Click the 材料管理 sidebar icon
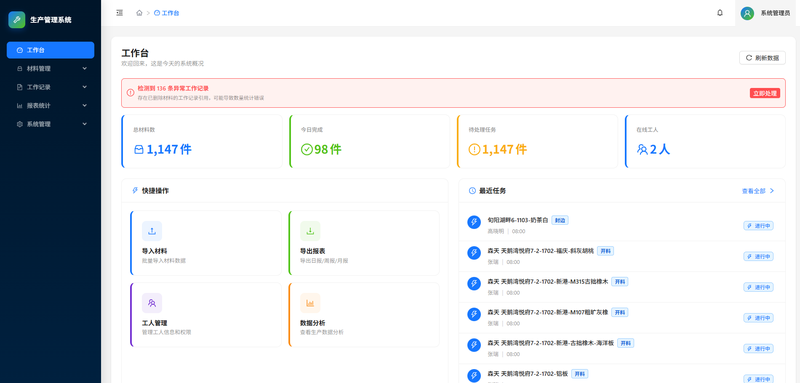Image resolution: width=800 pixels, height=383 pixels. [20, 68]
